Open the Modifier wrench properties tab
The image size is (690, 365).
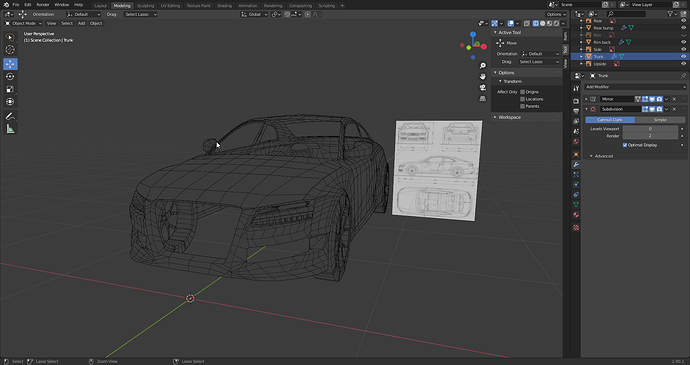click(x=576, y=165)
